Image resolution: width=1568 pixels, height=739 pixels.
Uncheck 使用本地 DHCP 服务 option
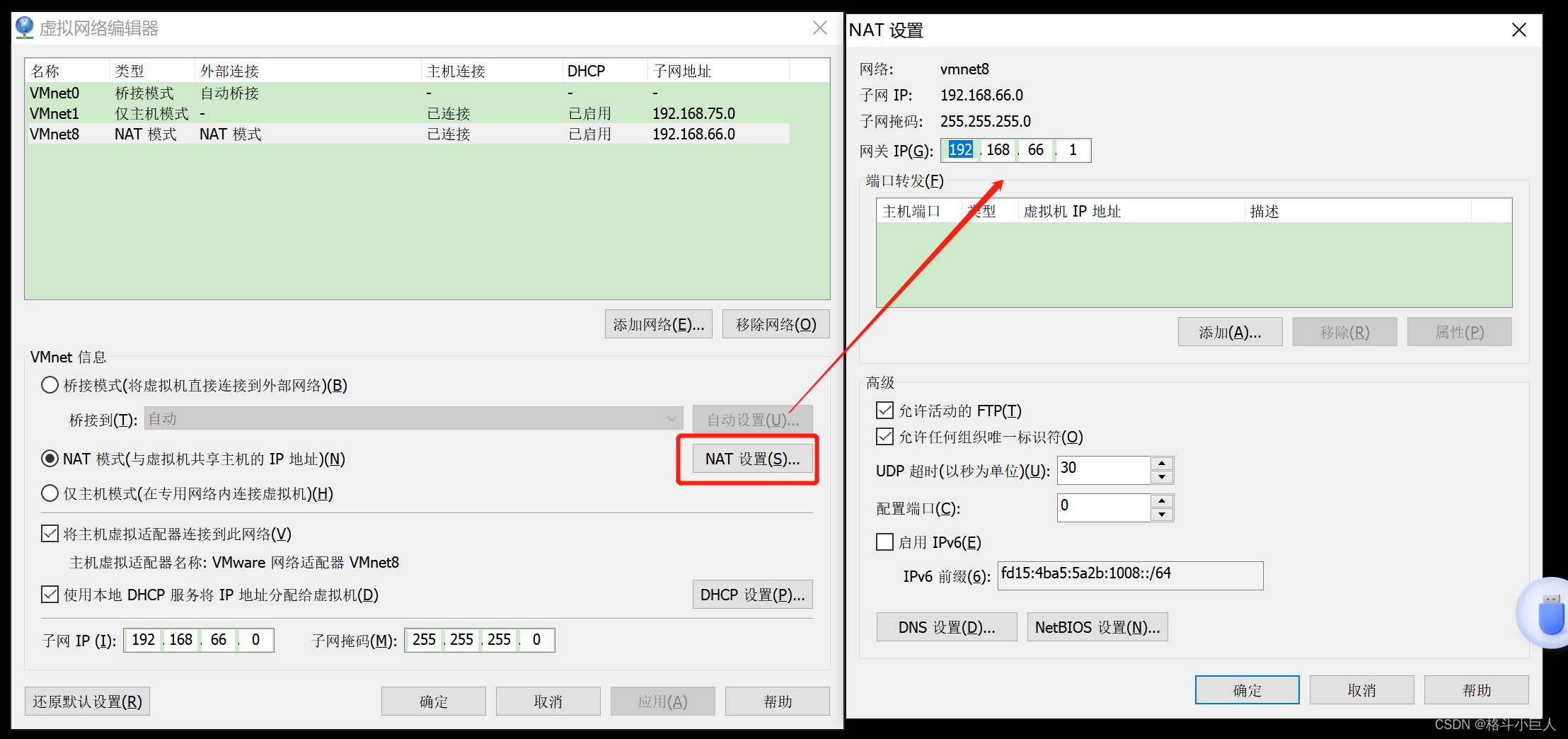click(50, 594)
